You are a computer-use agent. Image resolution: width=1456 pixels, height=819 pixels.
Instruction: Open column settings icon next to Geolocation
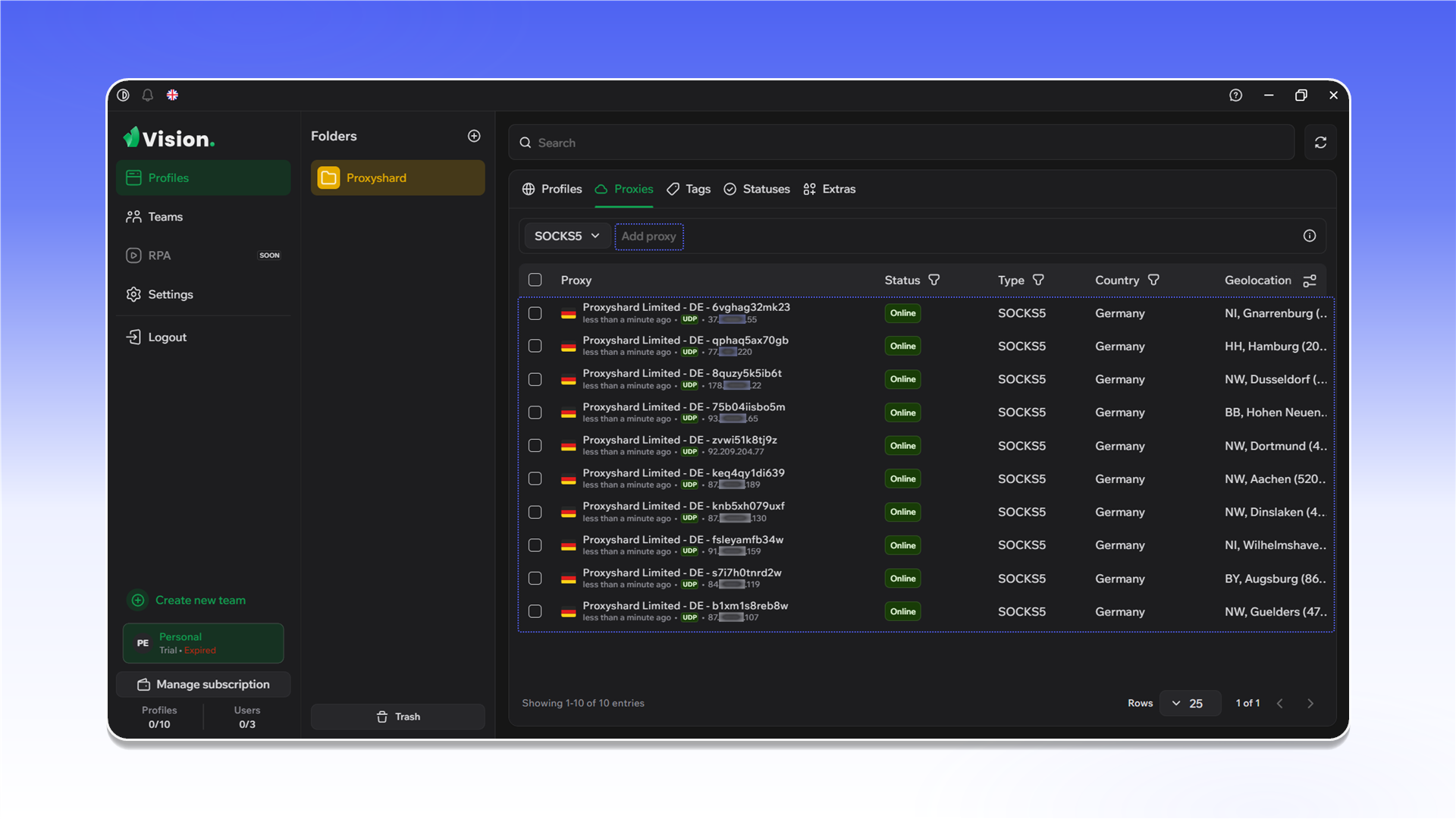point(1310,281)
